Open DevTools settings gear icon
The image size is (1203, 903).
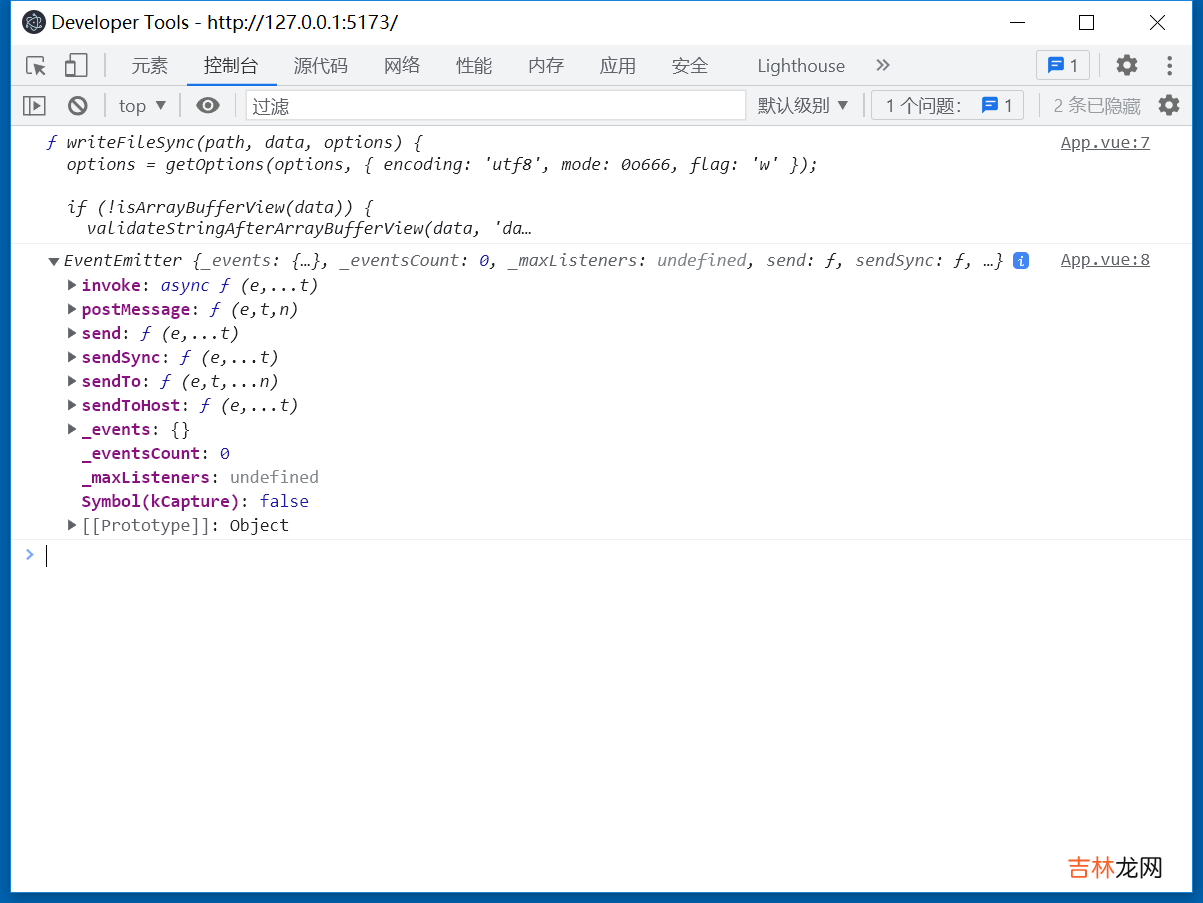tap(1127, 66)
